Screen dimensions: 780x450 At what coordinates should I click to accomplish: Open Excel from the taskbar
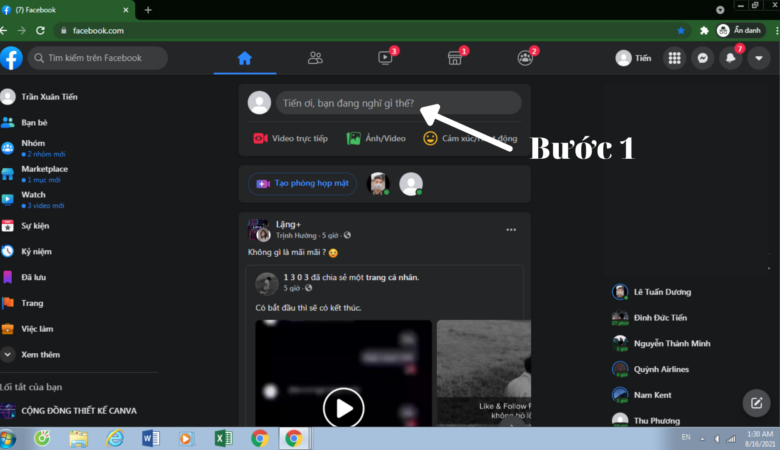[223, 439]
